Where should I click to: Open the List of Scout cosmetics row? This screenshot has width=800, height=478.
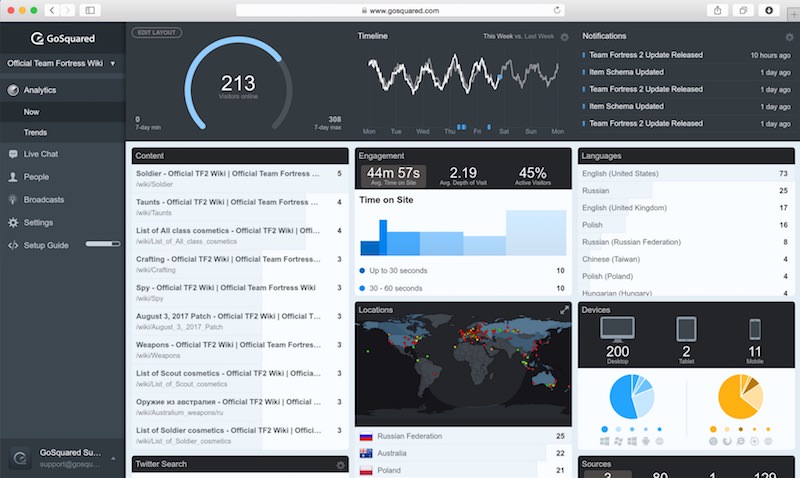pos(240,379)
